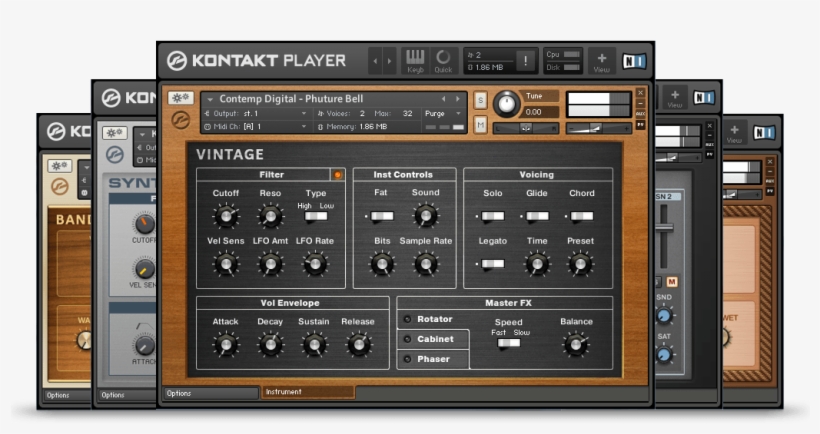Turn the Tune knob
The height and width of the screenshot is (434, 820).
click(x=506, y=104)
